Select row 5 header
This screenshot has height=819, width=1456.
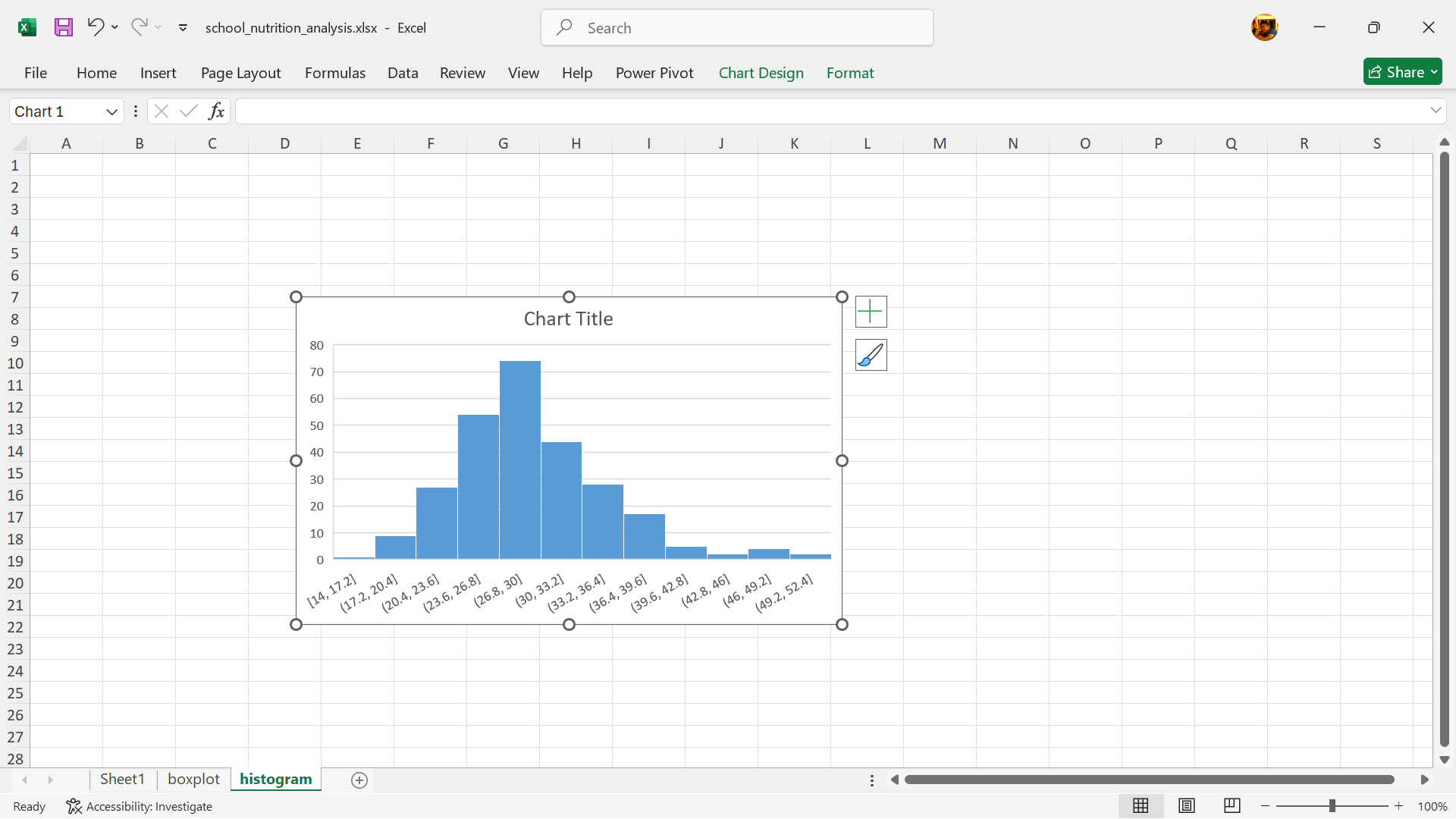[14, 253]
